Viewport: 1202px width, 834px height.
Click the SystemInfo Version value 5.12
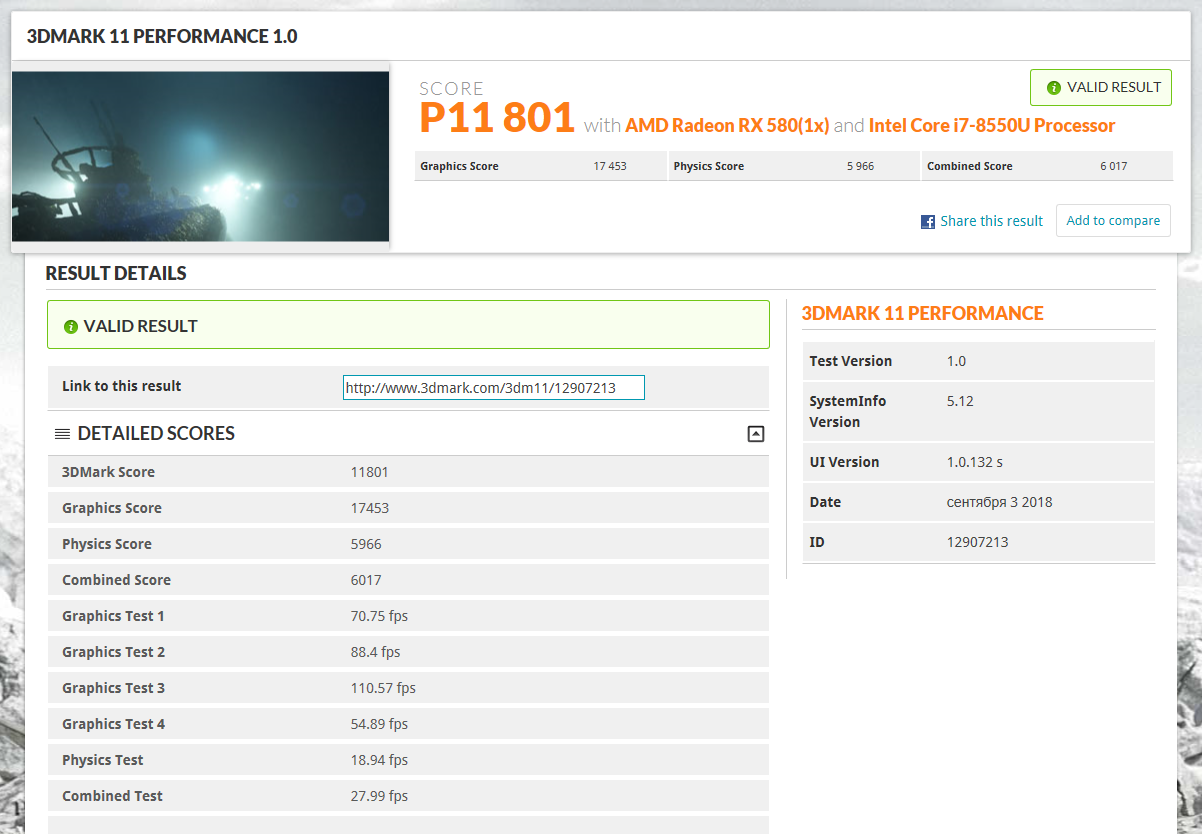click(x=960, y=401)
